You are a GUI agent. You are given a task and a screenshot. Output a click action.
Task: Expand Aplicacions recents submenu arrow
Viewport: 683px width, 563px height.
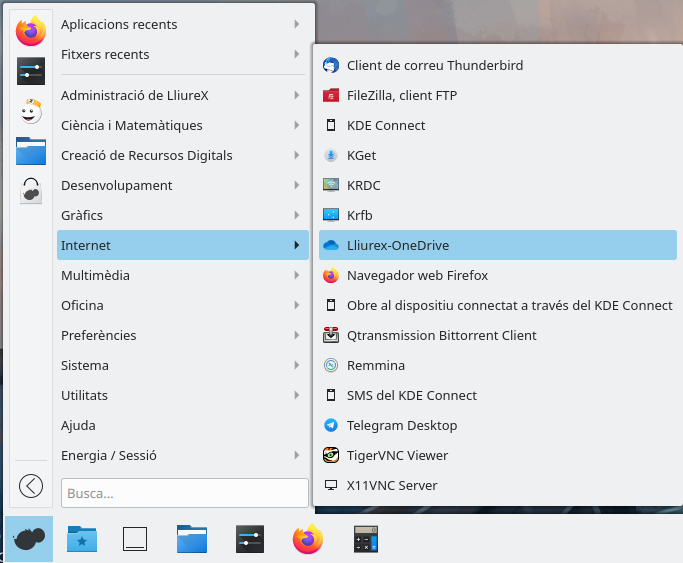tap(296, 25)
